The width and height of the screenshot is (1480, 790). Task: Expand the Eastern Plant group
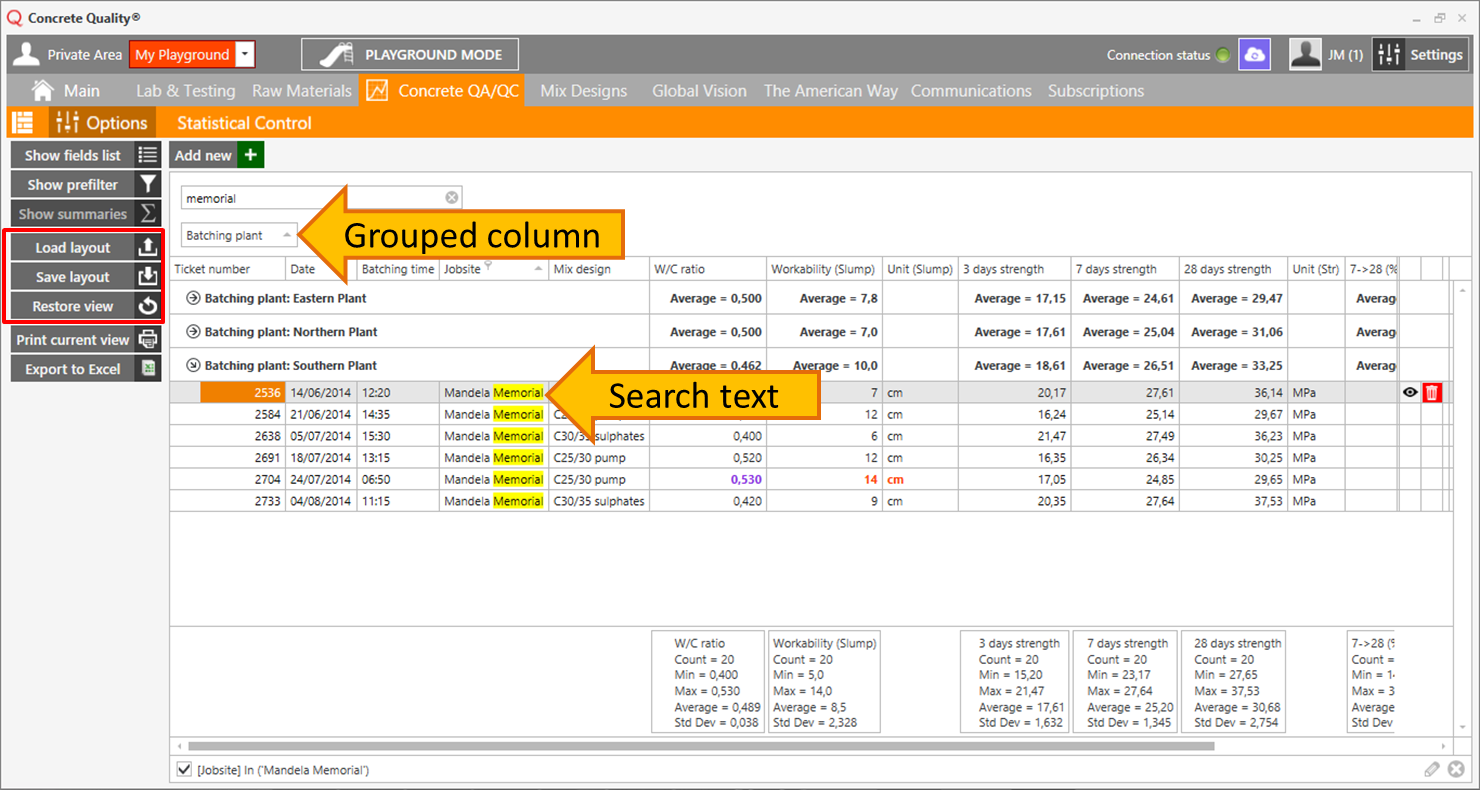[194, 298]
